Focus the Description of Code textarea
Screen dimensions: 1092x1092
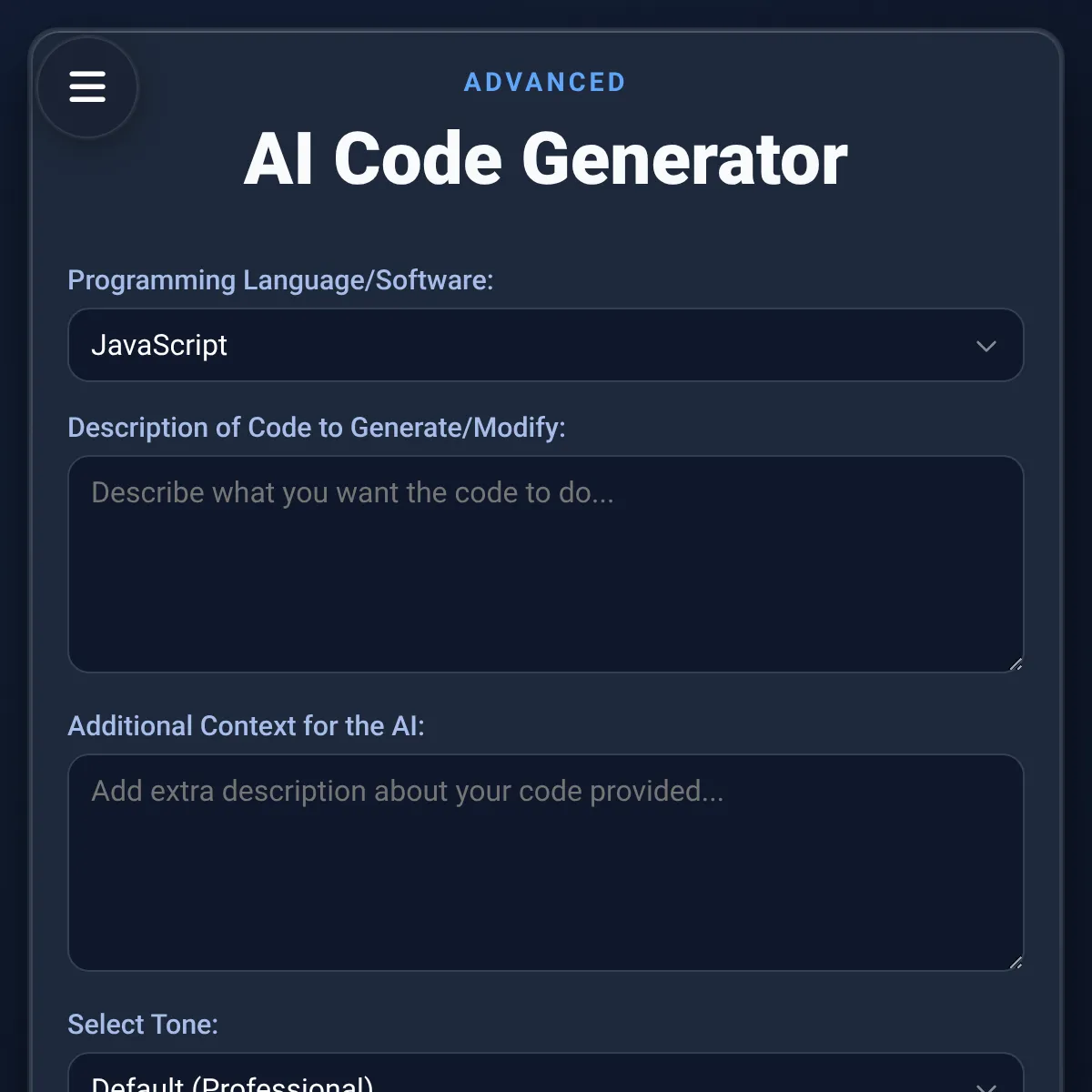tap(546, 564)
